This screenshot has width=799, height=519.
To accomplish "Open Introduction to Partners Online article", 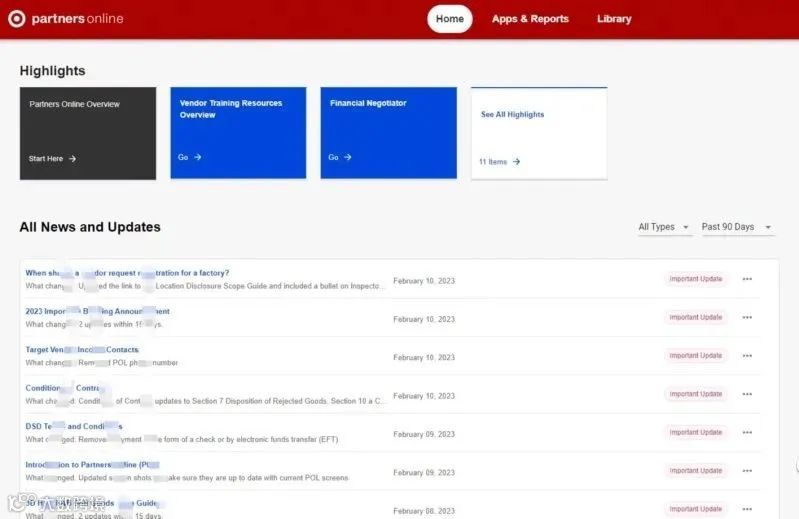I will 92,465.
